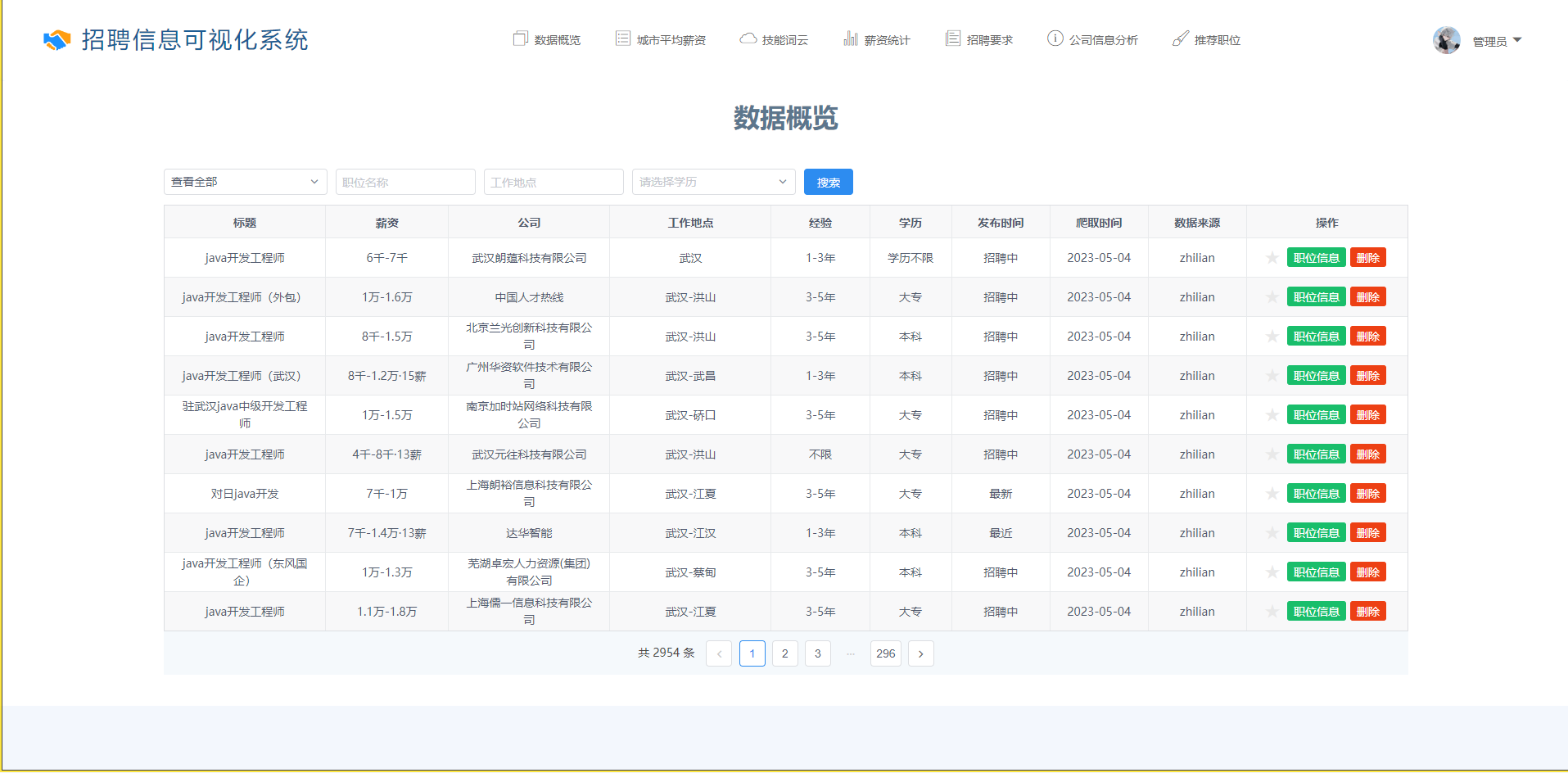Click the 驻武汉java中级开发工程师 title cell
This screenshot has width=1568, height=773.
[x=245, y=415]
